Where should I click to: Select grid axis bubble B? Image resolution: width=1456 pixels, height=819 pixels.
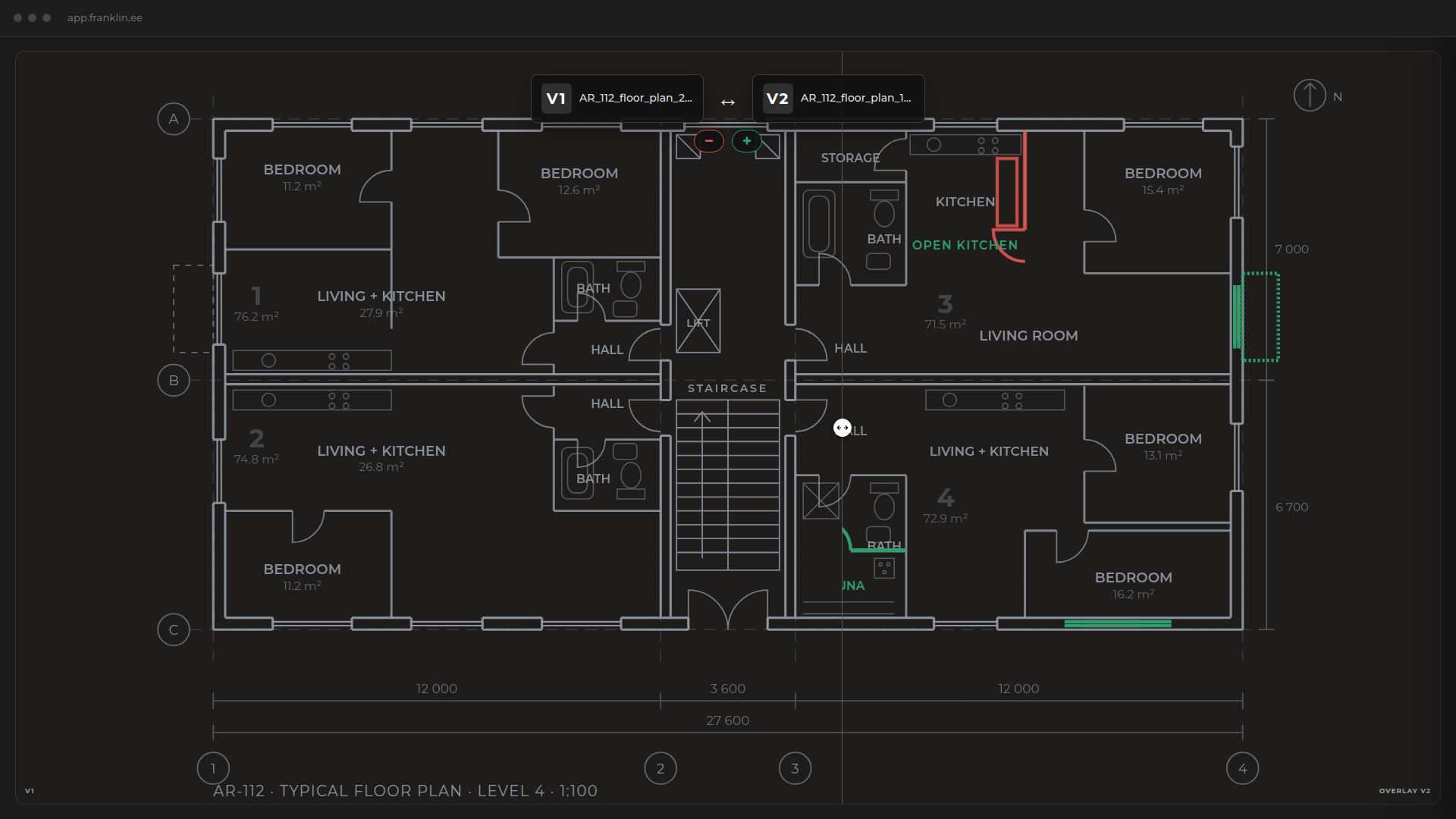[174, 381]
